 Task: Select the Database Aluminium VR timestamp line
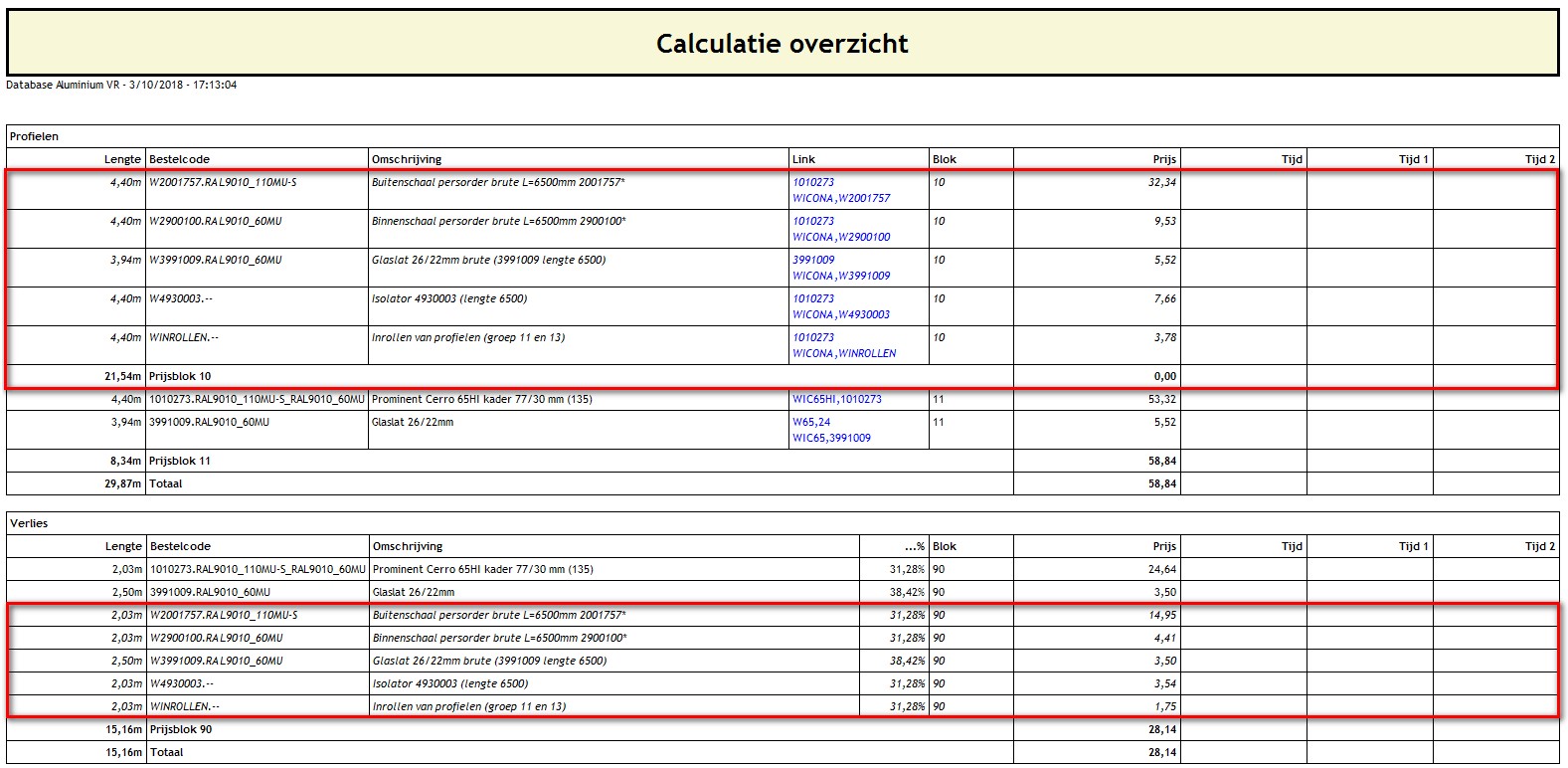click(121, 85)
